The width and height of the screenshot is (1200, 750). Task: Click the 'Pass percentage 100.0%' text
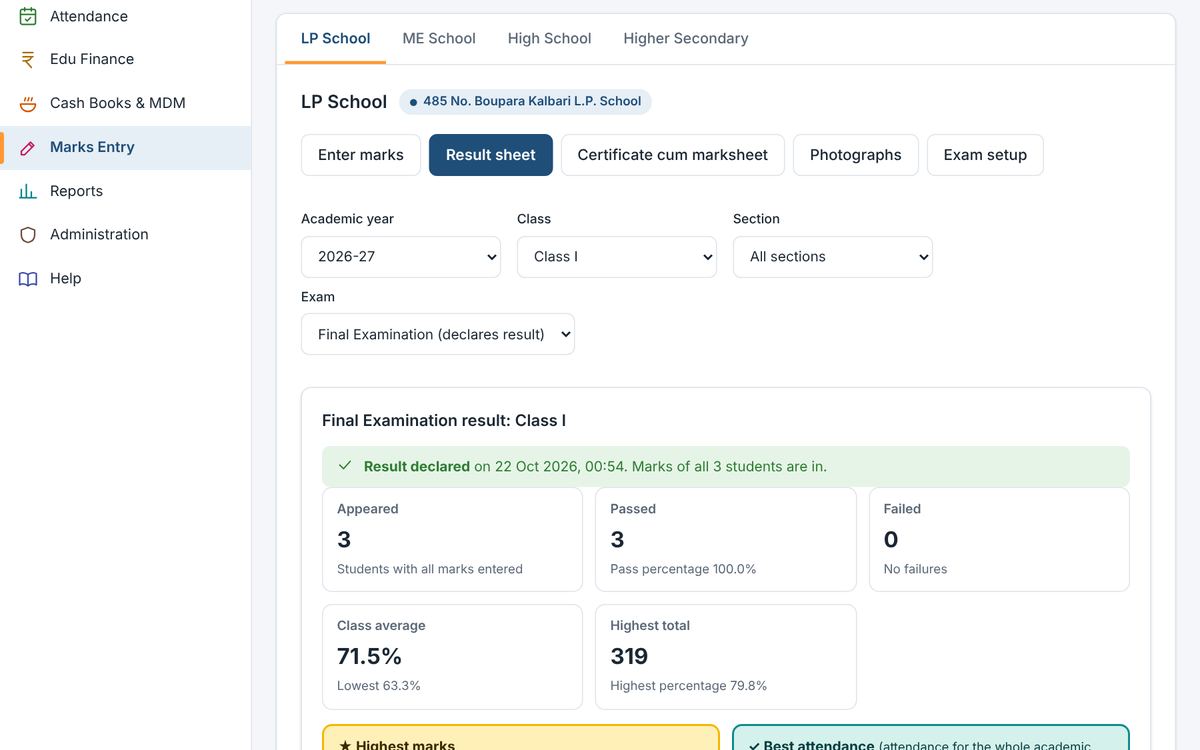pos(683,569)
